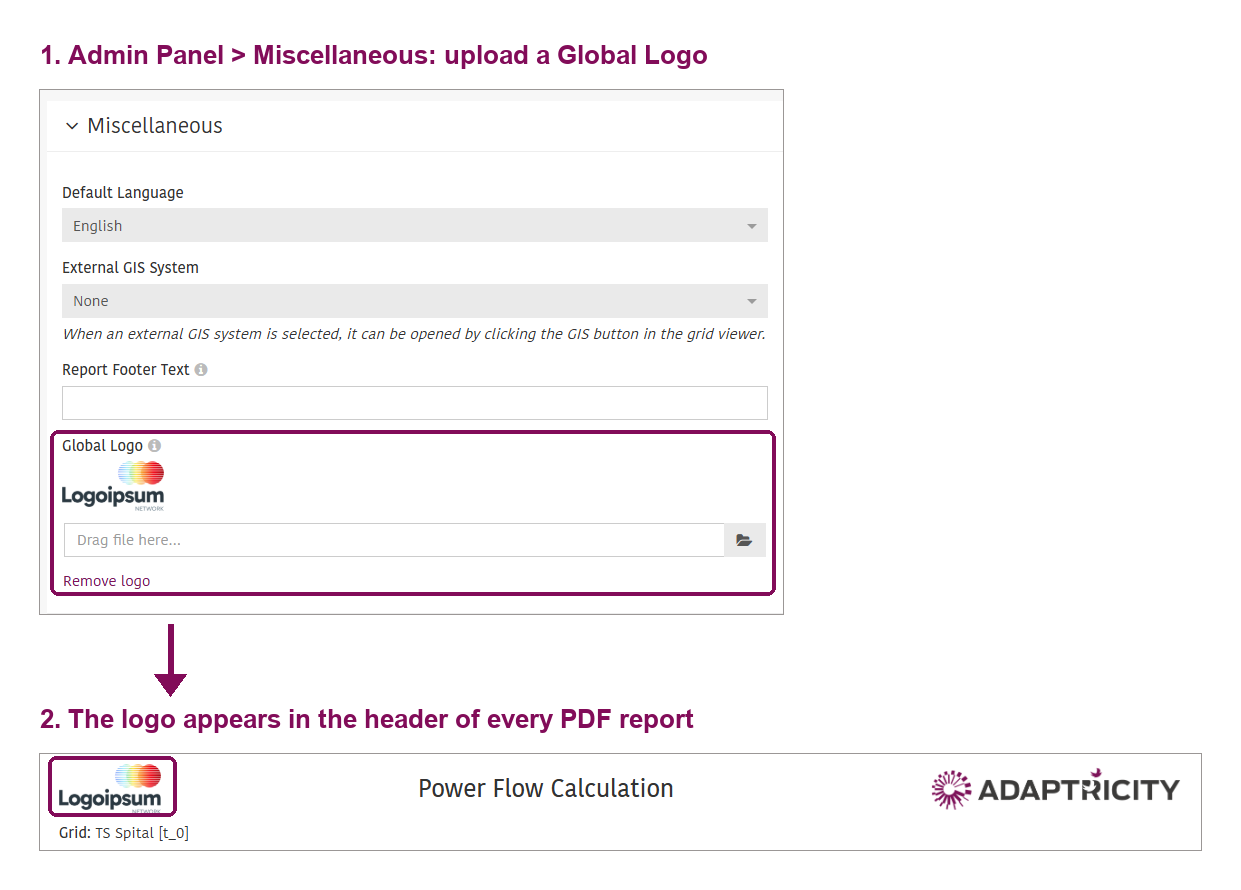Click the Default Language label
This screenshot has width=1241, height=890.
(x=123, y=193)
